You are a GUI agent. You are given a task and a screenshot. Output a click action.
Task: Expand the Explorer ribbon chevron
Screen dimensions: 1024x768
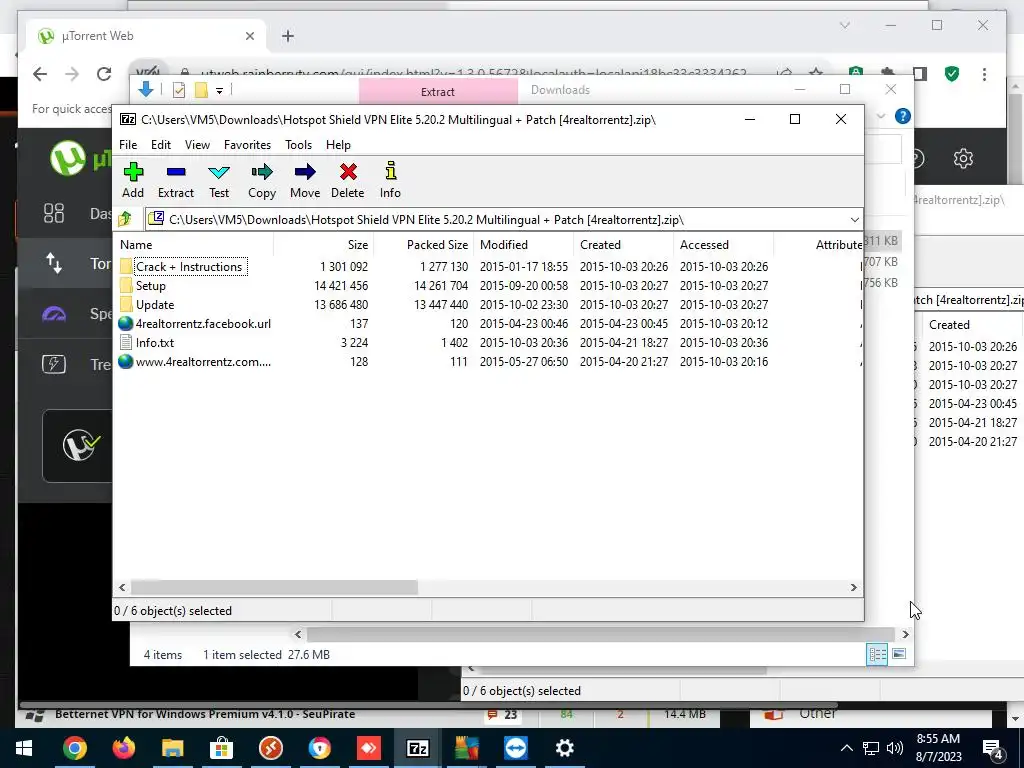click(x=880, y=116)
